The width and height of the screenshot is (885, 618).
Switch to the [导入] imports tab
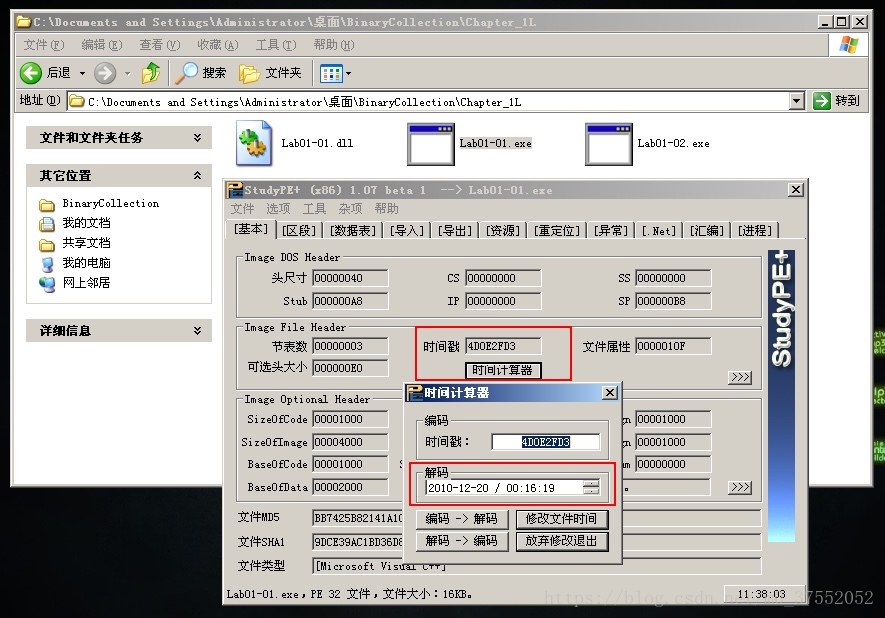(406, 231)
